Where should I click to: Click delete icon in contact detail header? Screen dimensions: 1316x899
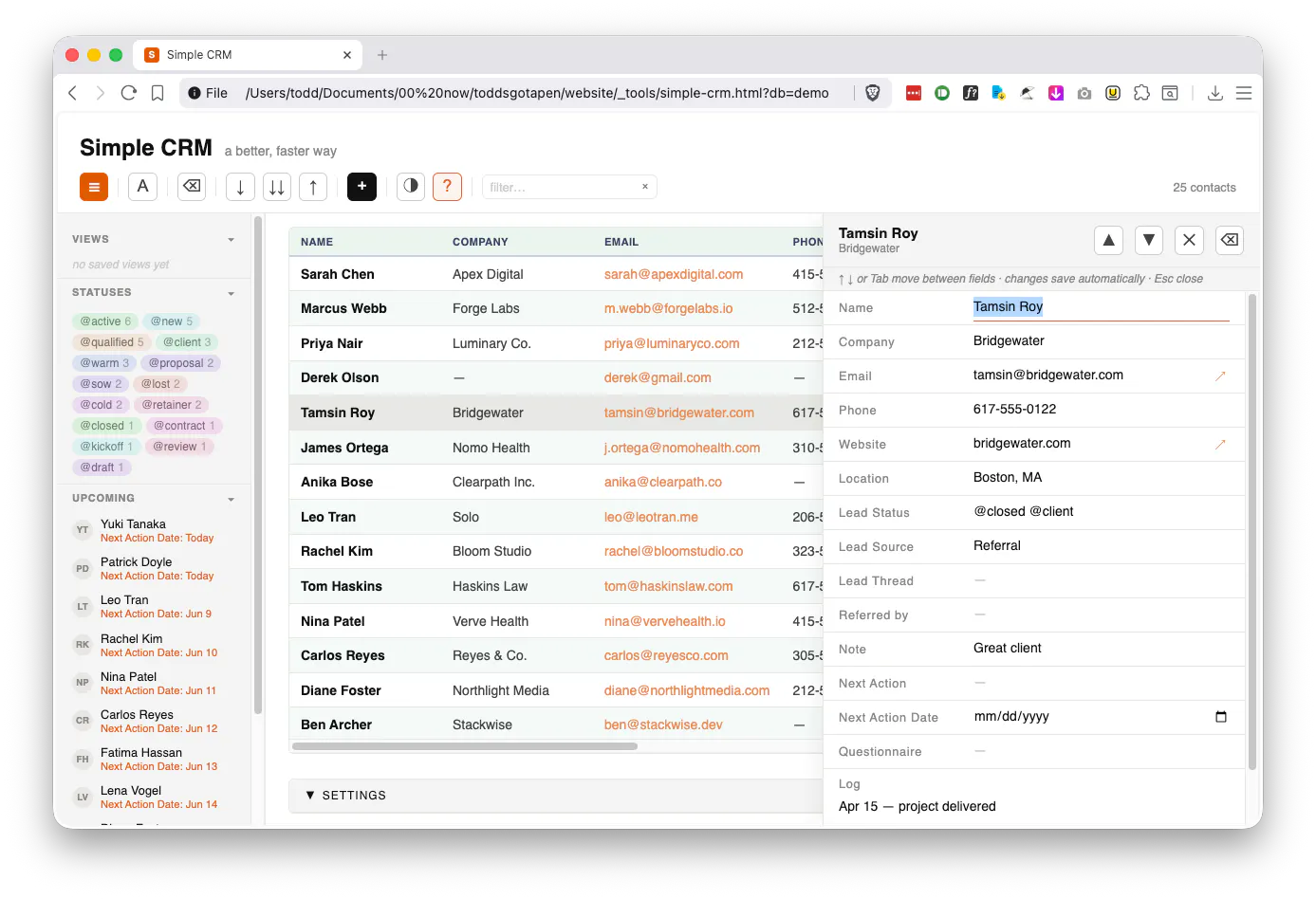click(x=1229, y=240)
